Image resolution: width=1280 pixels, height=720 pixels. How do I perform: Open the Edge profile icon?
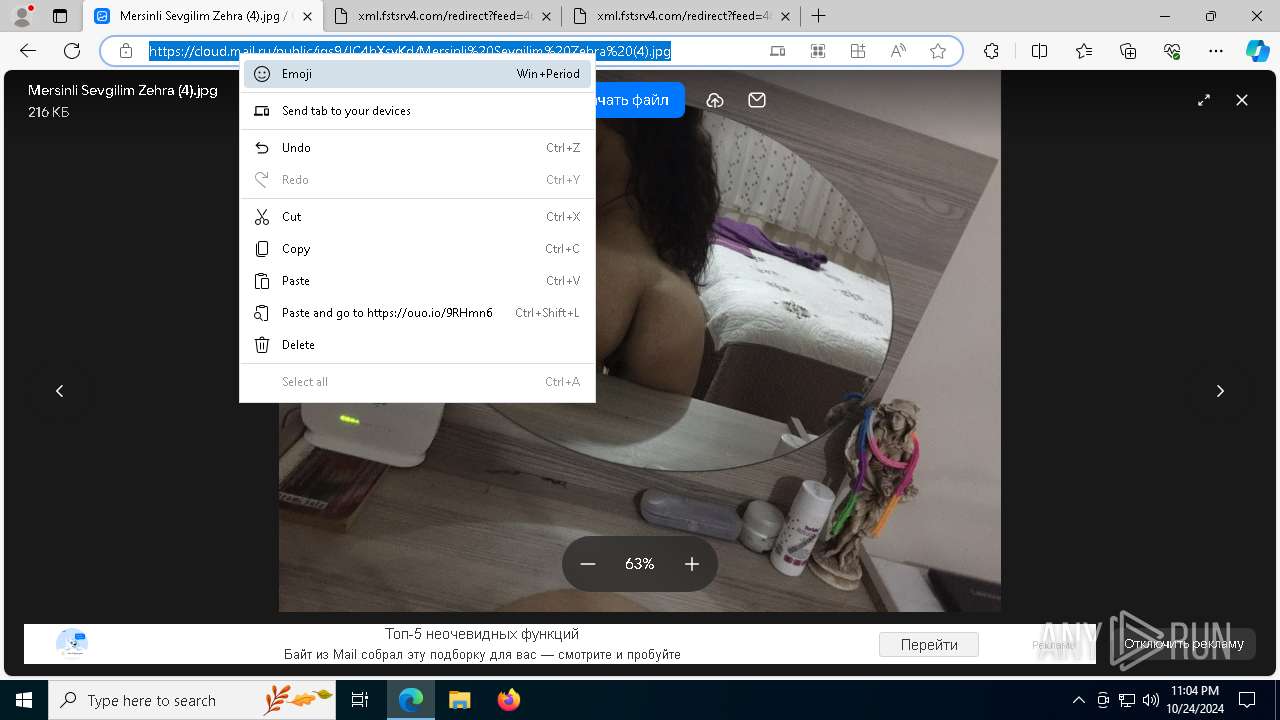tap(22, 16)
